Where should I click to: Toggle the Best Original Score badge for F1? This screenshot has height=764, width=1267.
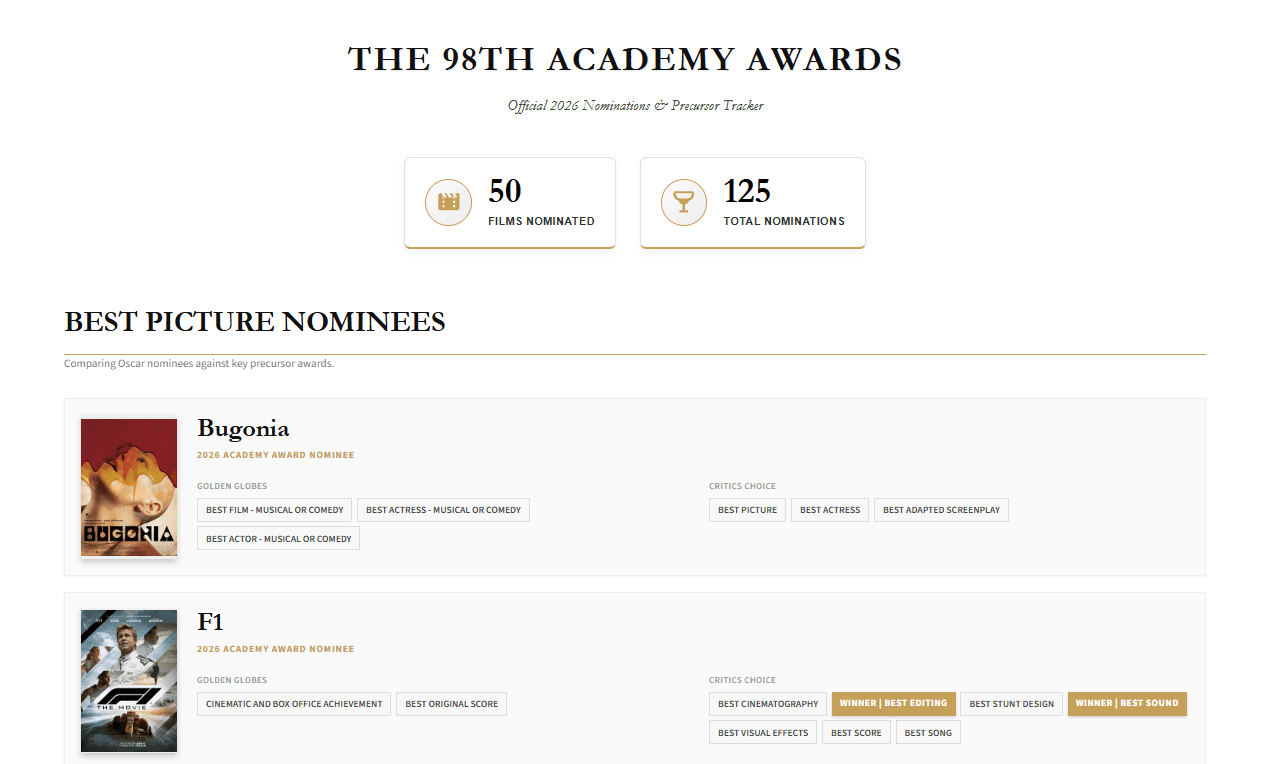pos(451,703)
